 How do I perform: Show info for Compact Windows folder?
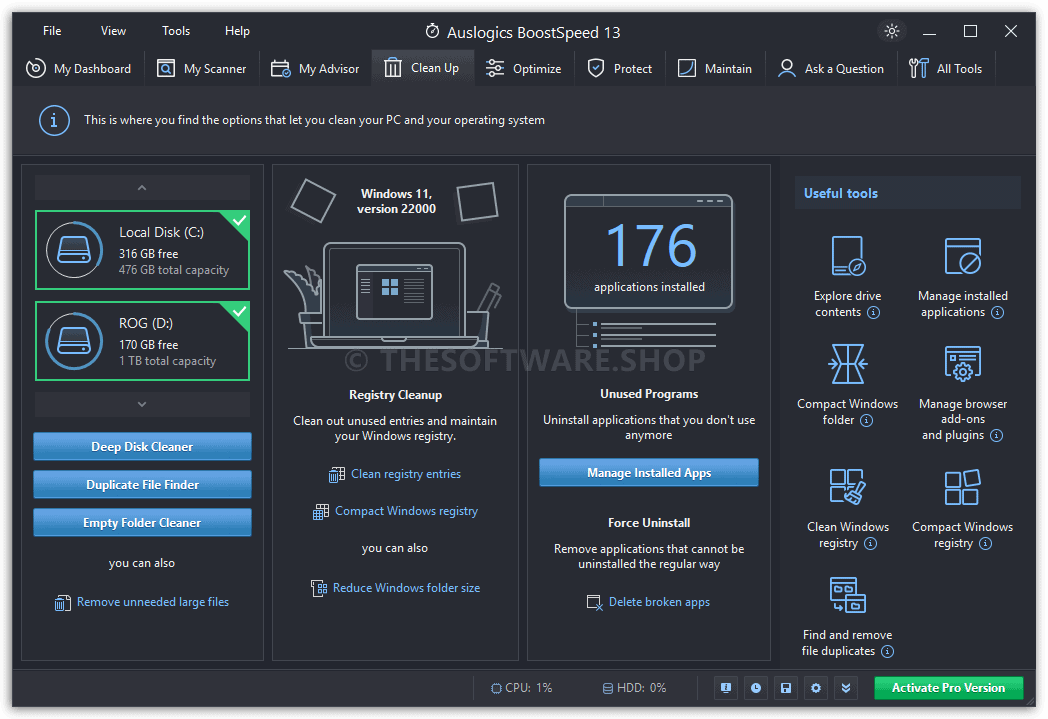pos(866,420)
